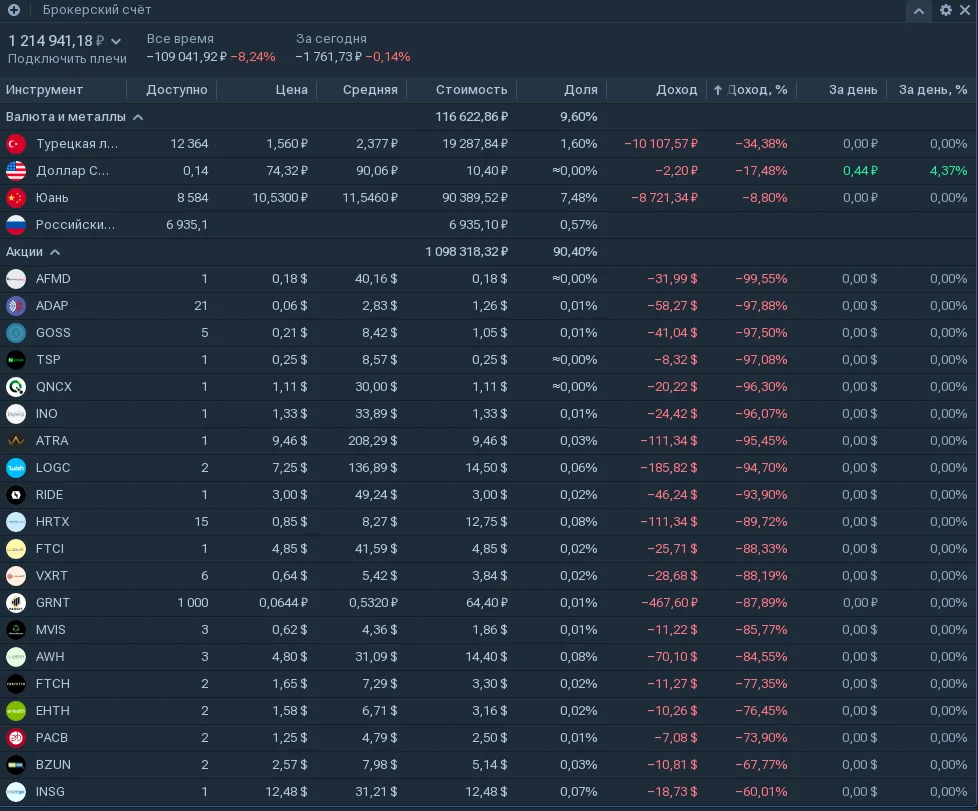Click the AFMD stock logo
The image size is (978, 811).
click(16, 279)
